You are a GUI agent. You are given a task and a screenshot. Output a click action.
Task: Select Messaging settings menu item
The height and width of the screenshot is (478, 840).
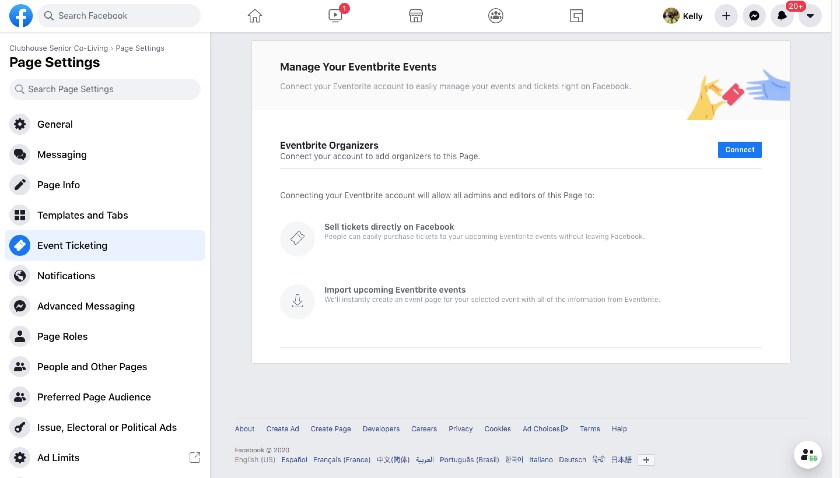pyautogui.click(x=105, y=154)
